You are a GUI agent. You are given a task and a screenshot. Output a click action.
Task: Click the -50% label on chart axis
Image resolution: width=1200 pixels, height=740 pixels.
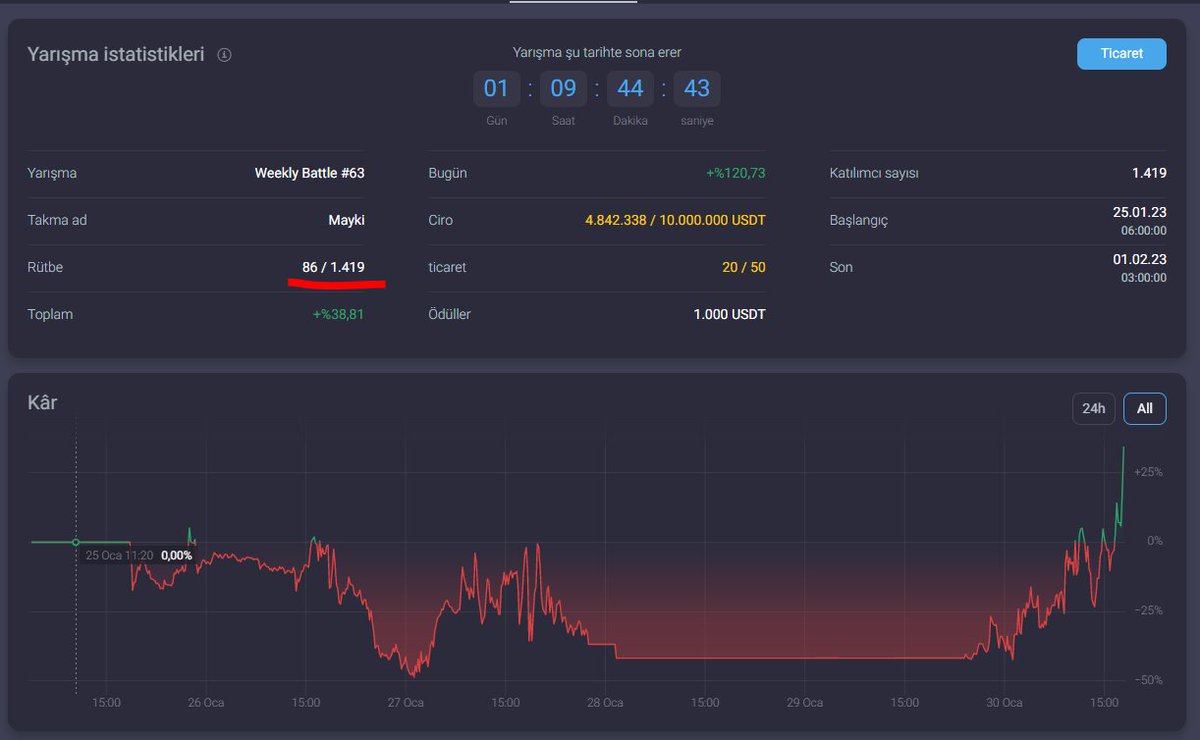click(1148, 680)
